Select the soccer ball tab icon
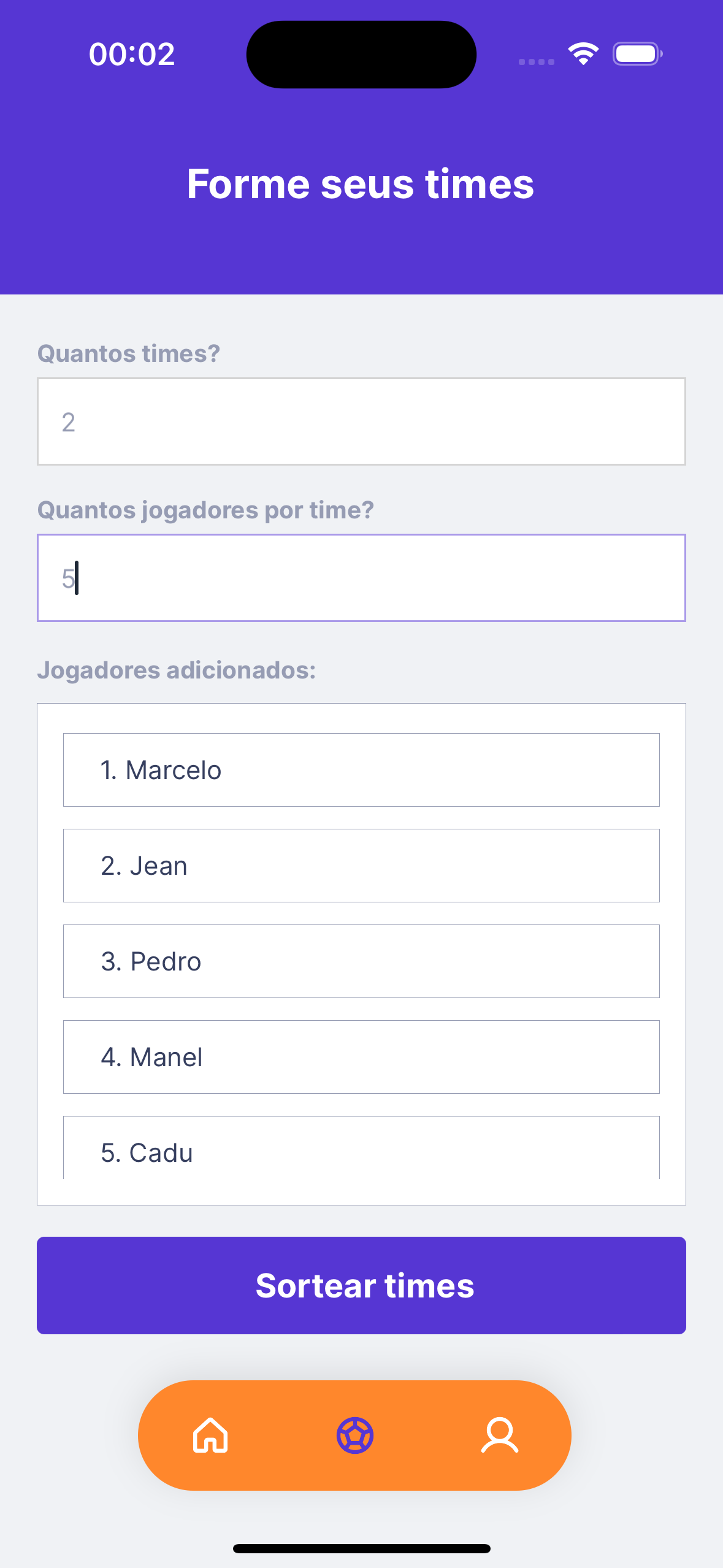The image size is (723, 1568). 354,1435
